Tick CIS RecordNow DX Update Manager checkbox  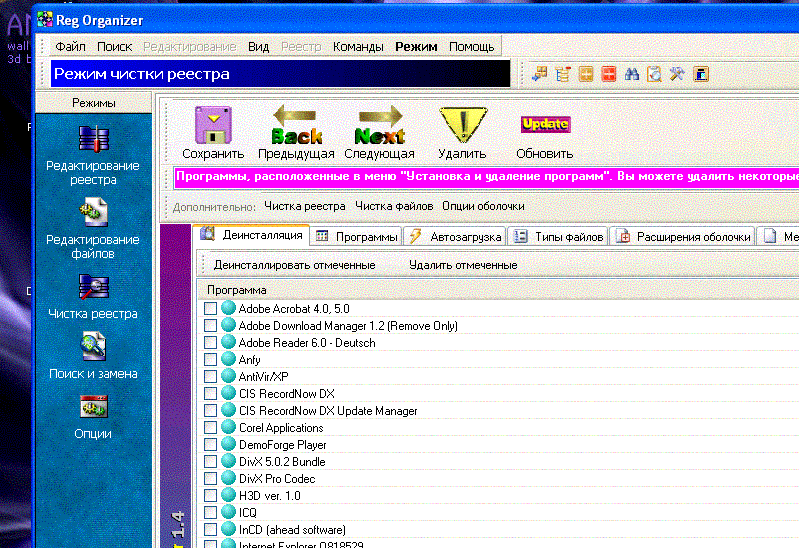(x=210, y=410)
